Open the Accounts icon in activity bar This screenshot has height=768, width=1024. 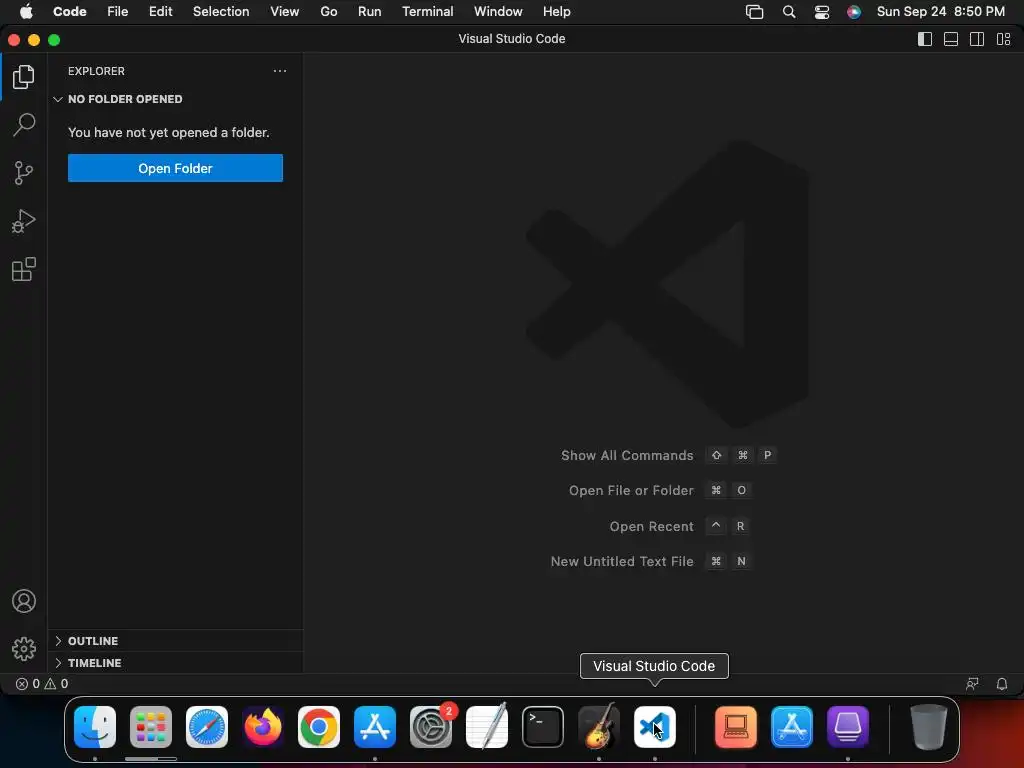pyautogui.click(x=24, y=601)
